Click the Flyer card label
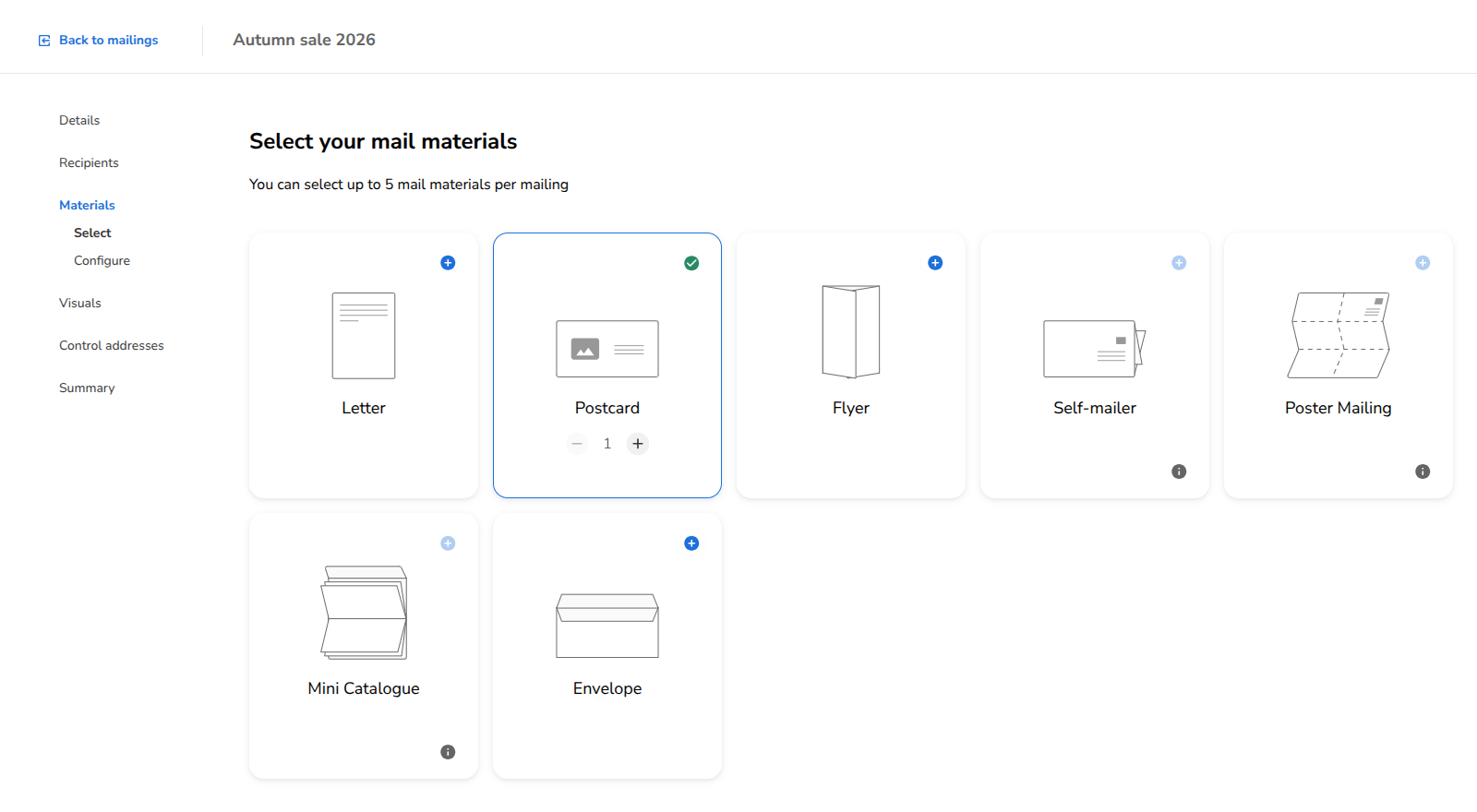The width and height of the screenshot is (1477, 812). (x=851, y=408)
